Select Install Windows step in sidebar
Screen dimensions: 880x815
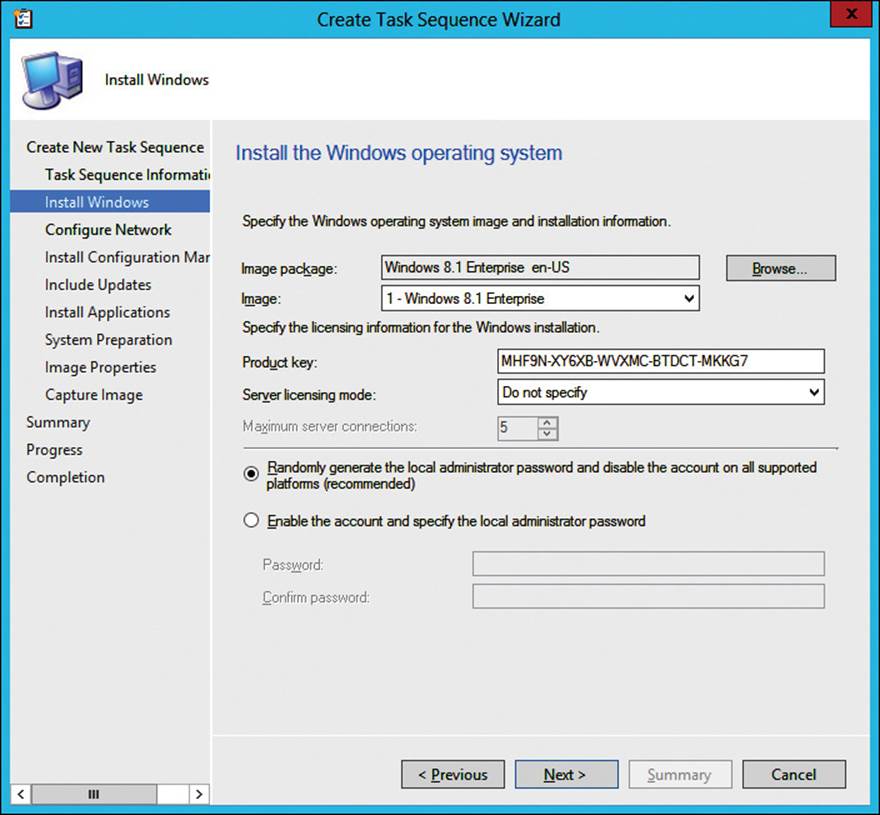pos(110,202)
